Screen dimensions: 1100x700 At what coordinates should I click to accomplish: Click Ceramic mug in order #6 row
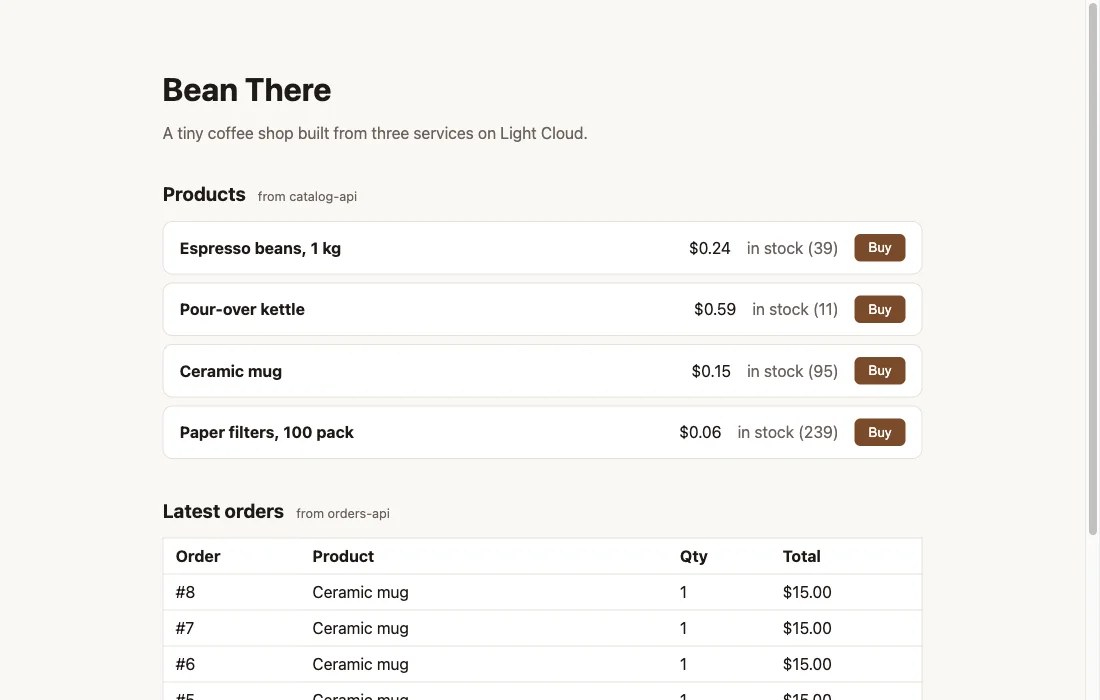pos(361,664)
